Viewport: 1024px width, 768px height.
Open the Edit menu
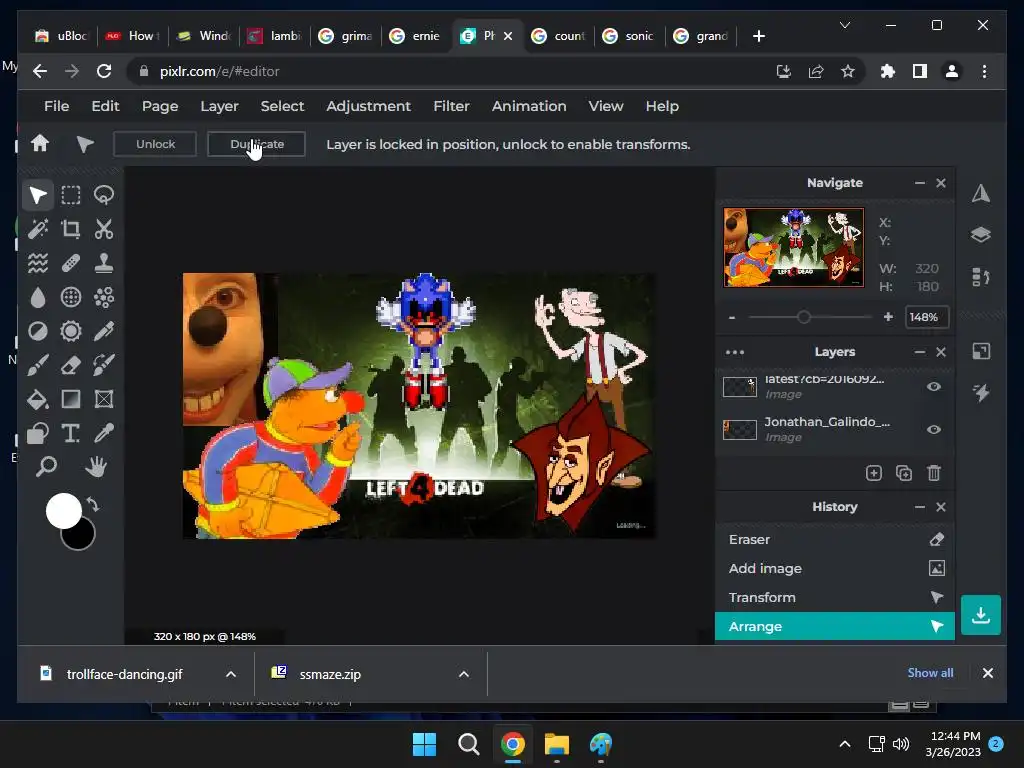tap(105, 106)
